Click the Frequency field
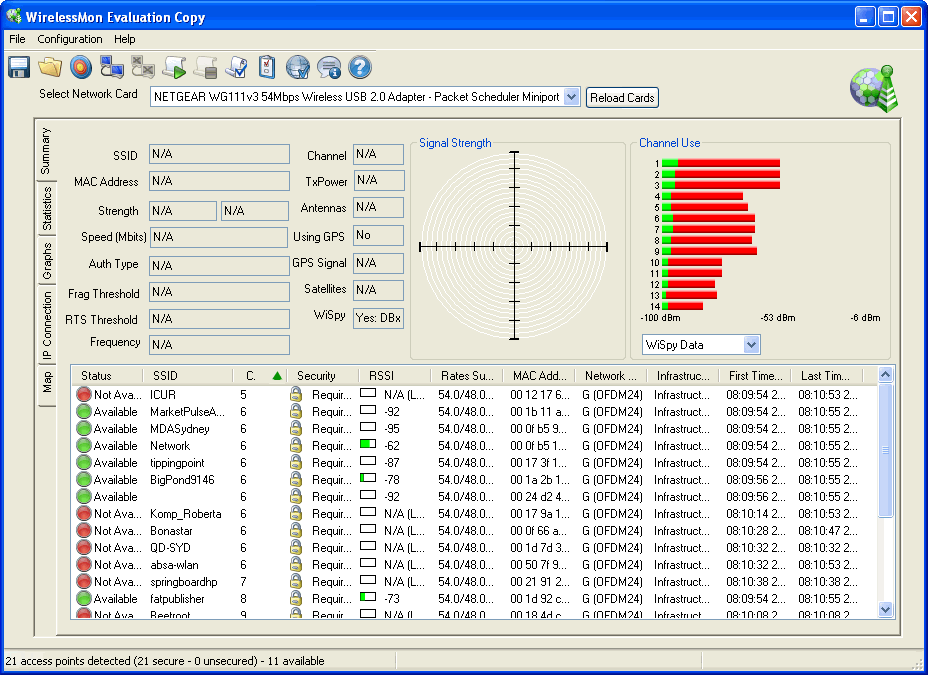The image size is (928, 675). (x=219, y=345)
